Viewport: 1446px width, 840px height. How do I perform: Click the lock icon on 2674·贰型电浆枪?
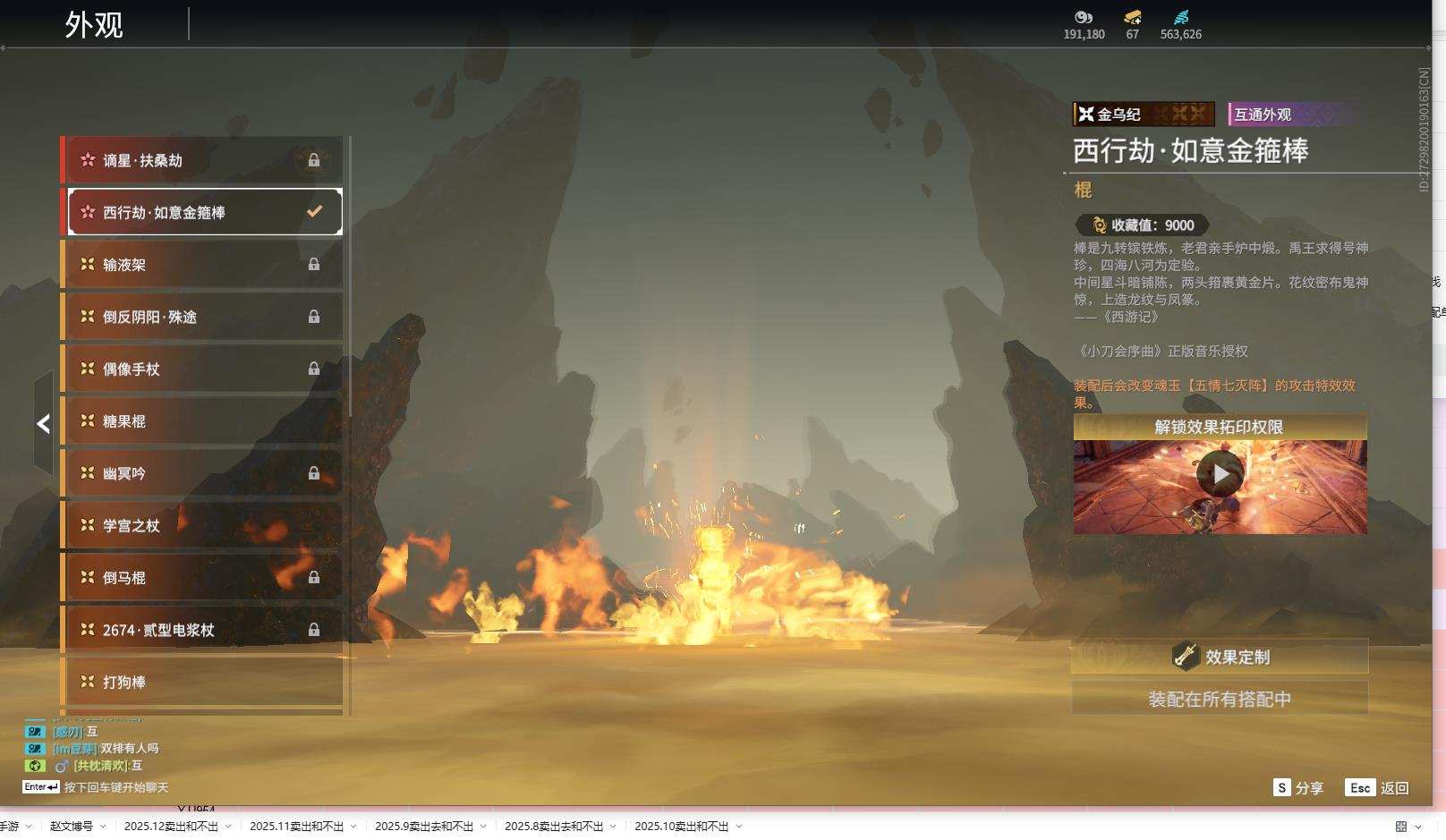coord(314,630)
